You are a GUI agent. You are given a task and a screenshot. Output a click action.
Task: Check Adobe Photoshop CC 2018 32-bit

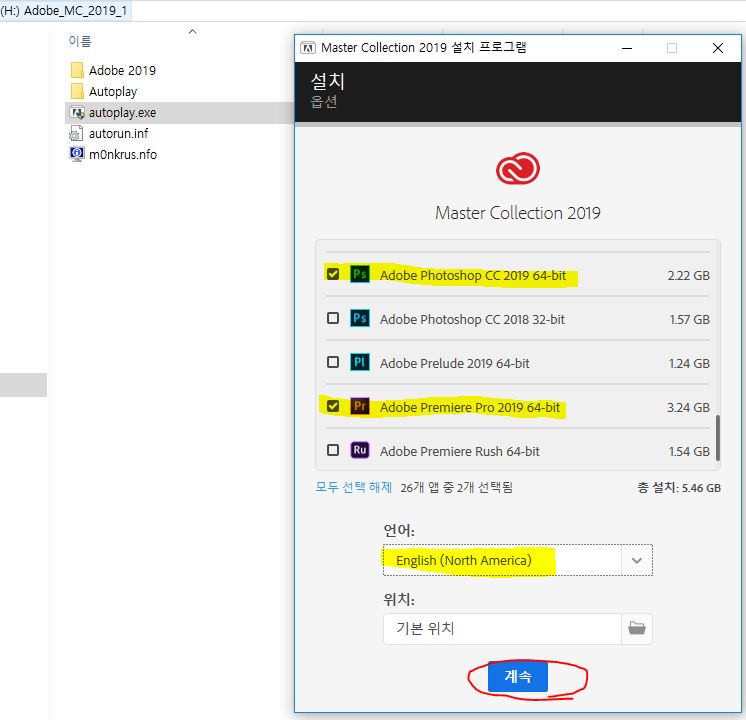click(x=333, y=318)
